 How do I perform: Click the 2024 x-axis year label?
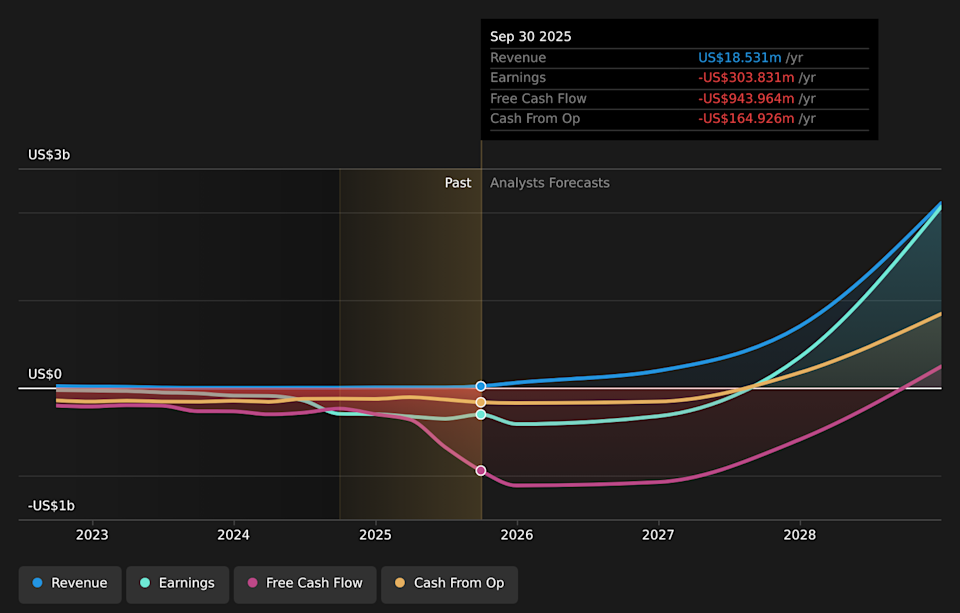tap(233, 535)
